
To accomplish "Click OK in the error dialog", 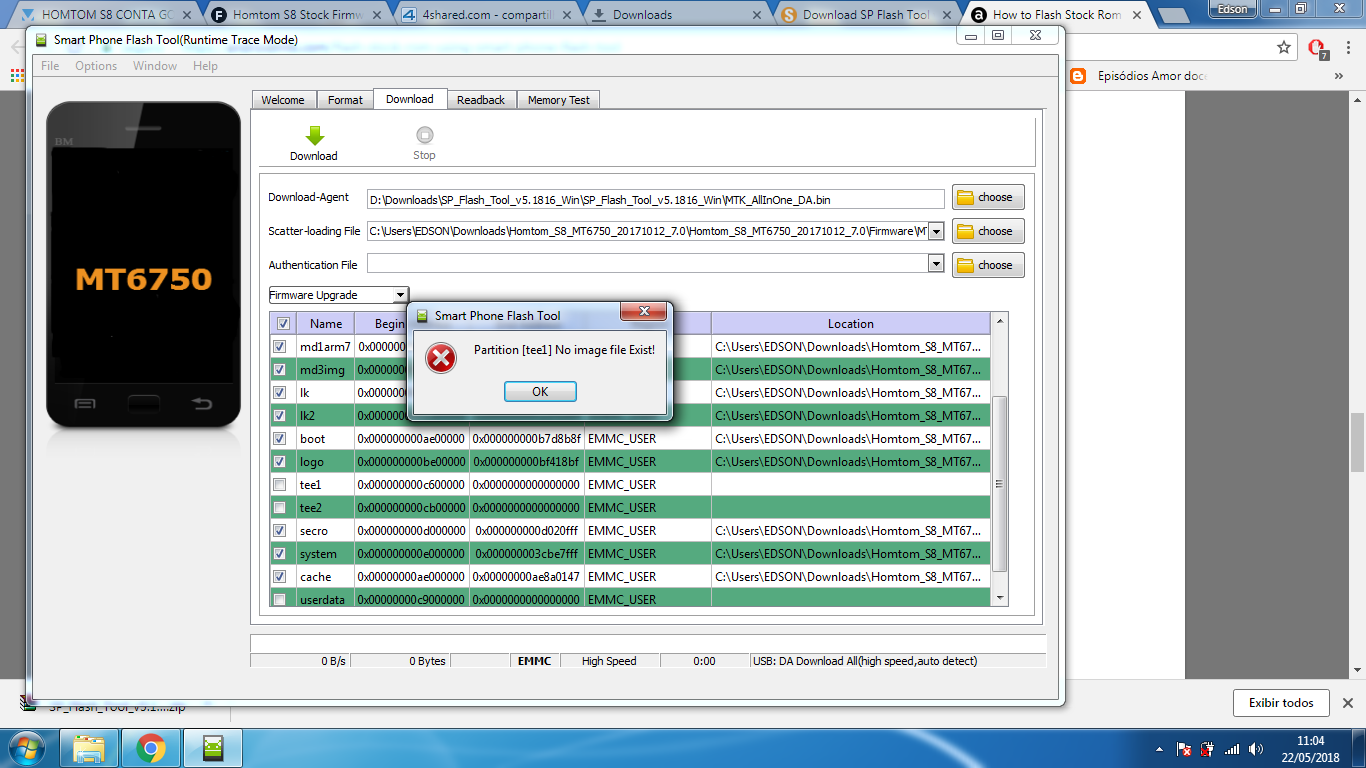I will coord(540,391).
